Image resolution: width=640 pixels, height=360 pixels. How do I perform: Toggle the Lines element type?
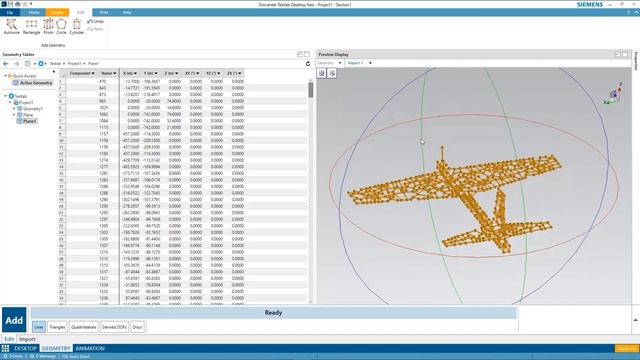coord(39,327)
